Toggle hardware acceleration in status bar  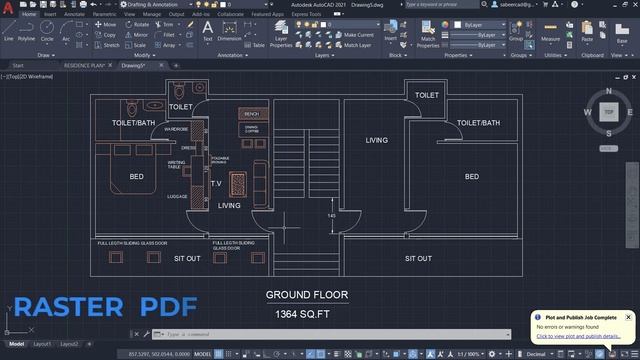[599, 354]
